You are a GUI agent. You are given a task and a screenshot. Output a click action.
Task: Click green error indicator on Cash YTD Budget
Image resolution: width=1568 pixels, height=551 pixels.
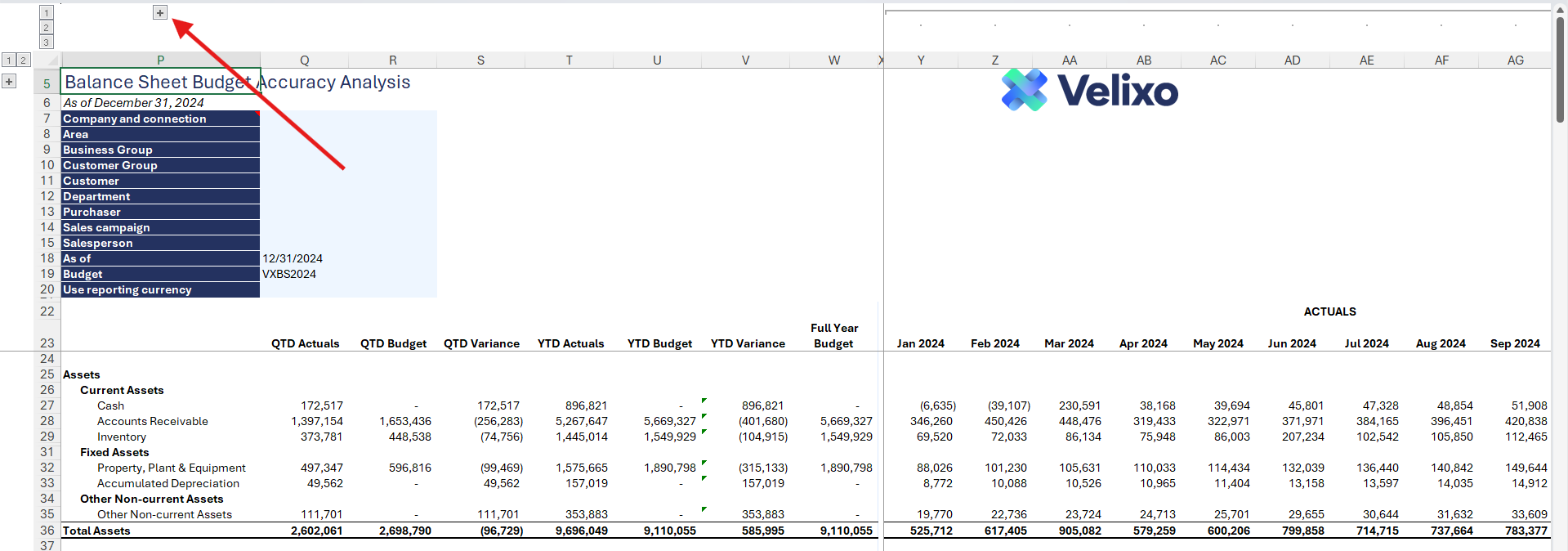pyautogui.click(x=704, y=401)
